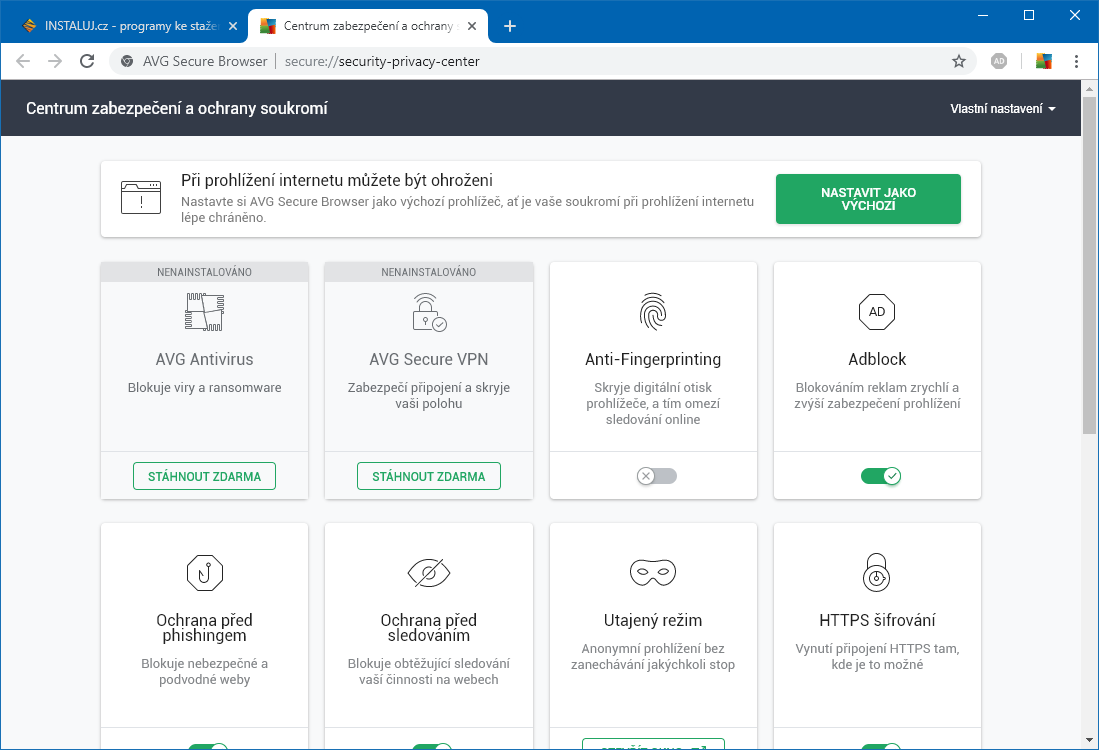Bookmark this page with the star icon
This screenshot has width=1099, height=750.
958,61
